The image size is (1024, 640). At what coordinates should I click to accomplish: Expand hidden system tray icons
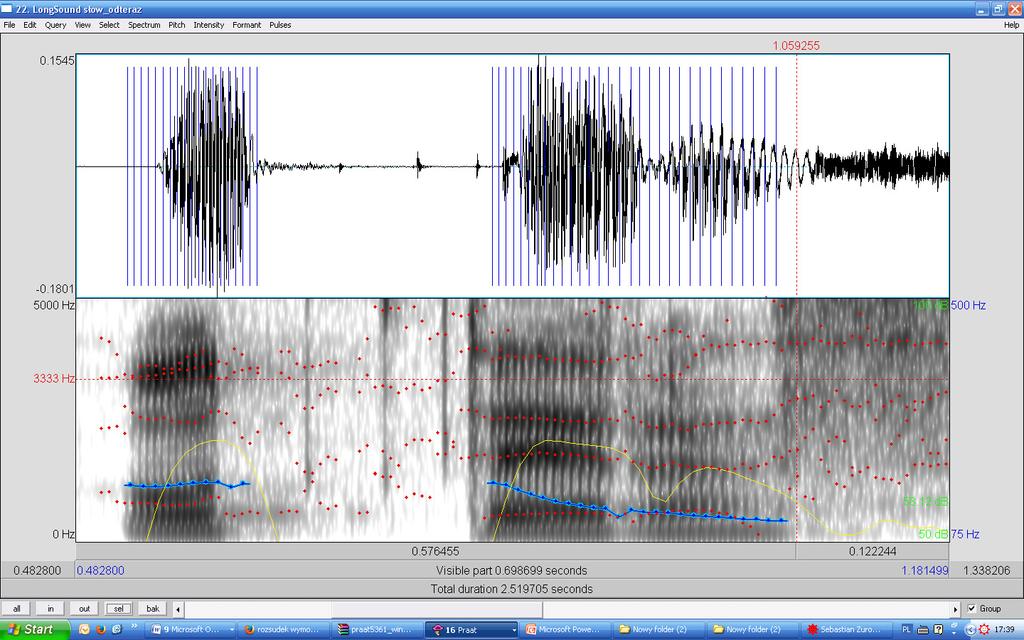(x=970, y=630)
